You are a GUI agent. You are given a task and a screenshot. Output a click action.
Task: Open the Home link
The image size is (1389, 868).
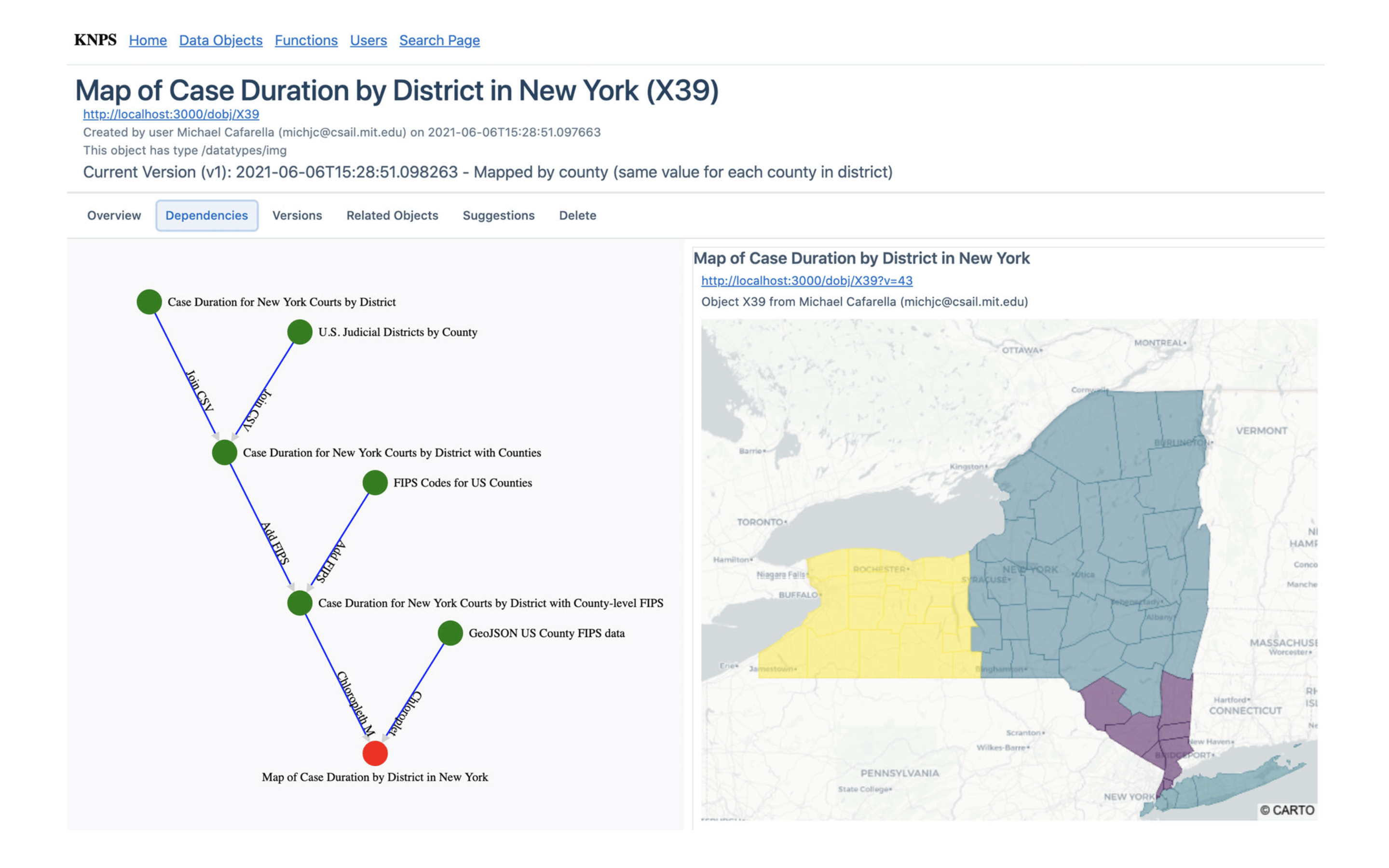coord(148,40)
